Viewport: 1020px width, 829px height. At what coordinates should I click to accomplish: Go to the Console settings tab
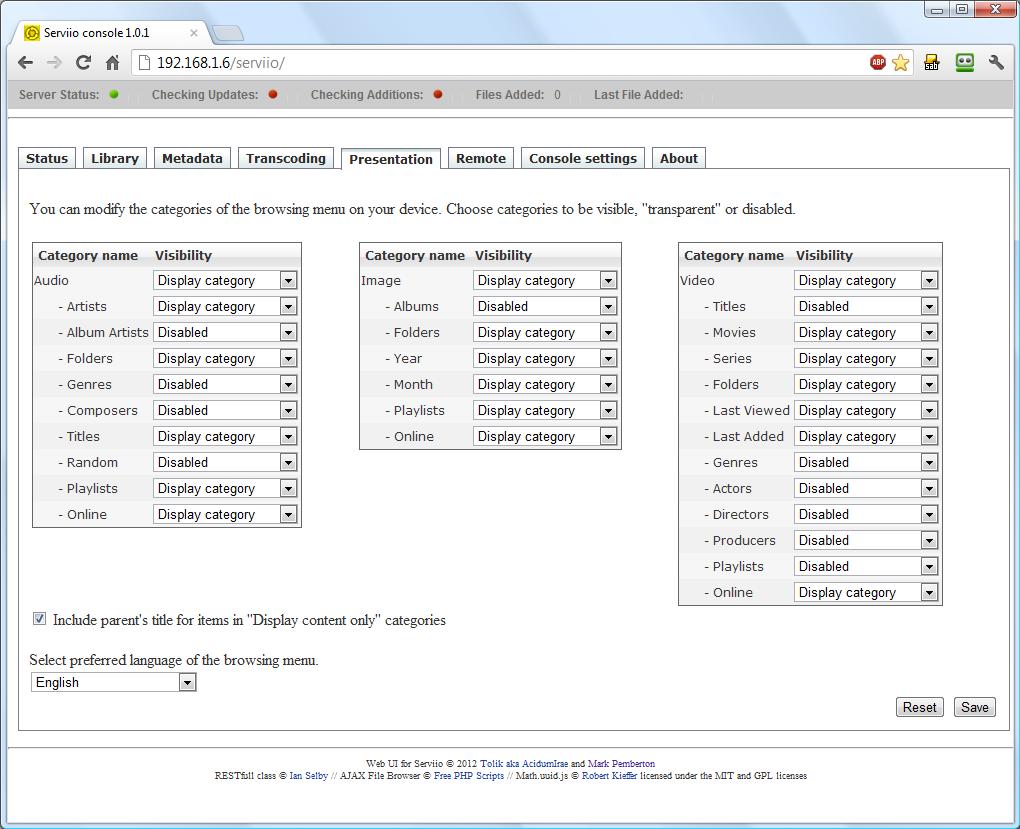pos(583,158)
